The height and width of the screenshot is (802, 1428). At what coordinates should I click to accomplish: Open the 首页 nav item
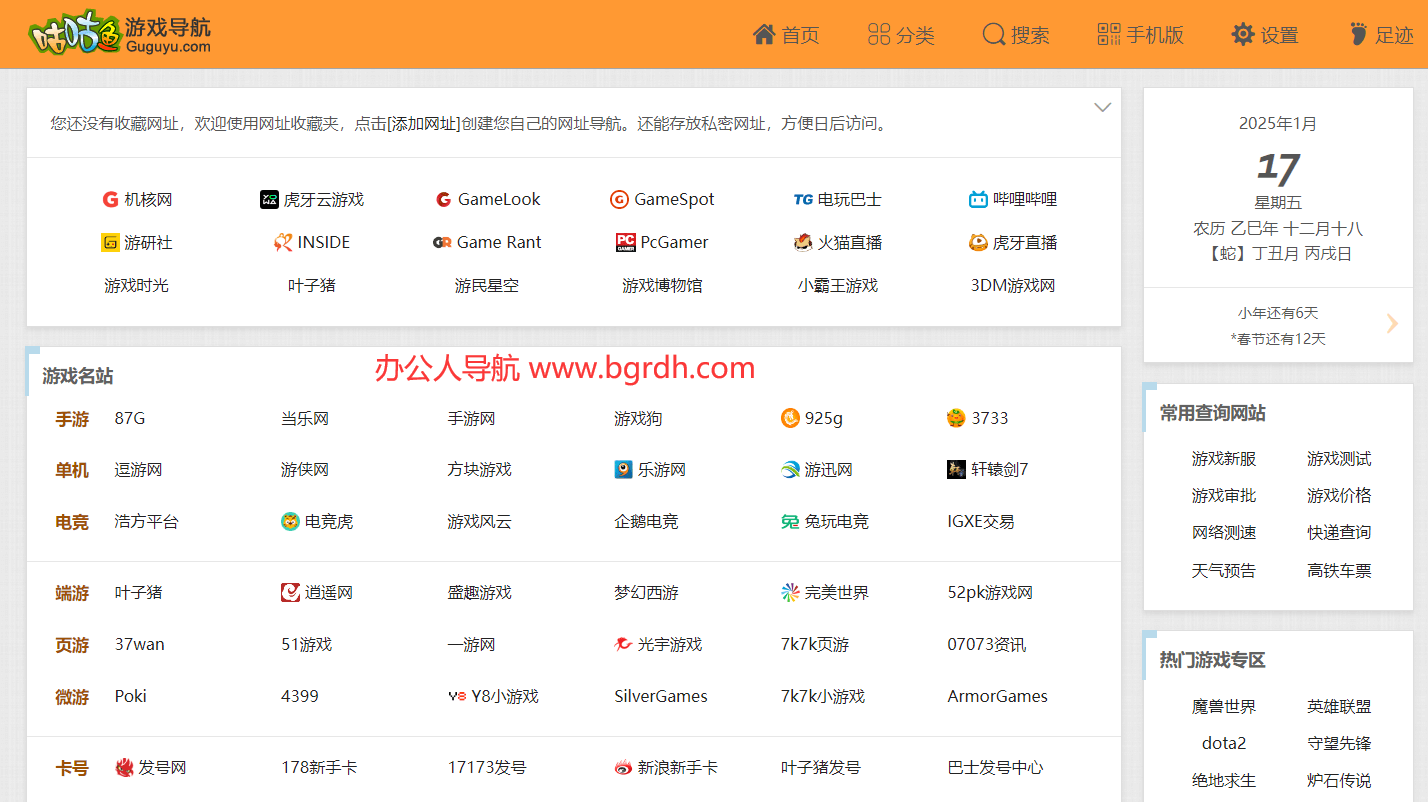tap(786, 34)
